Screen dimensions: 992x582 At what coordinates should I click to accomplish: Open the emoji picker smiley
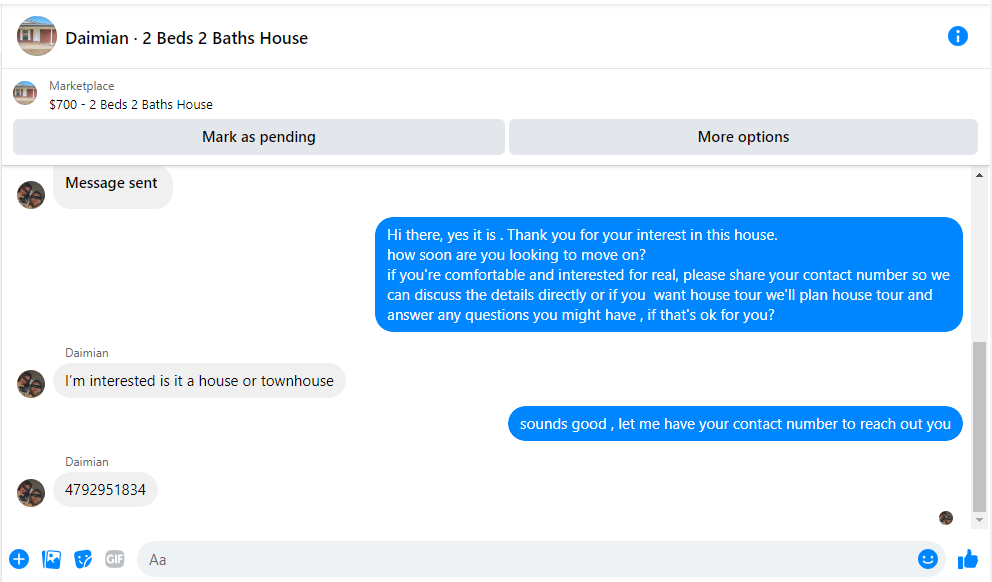(927, 559)
